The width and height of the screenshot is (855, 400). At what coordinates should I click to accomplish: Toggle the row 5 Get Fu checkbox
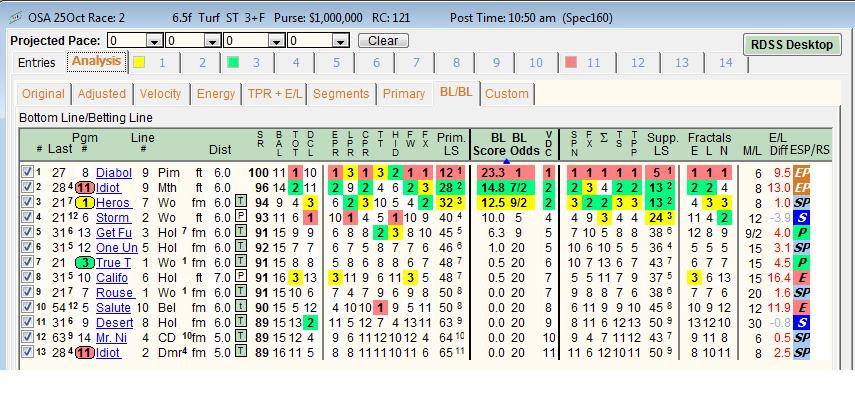[x=27, y=233]
